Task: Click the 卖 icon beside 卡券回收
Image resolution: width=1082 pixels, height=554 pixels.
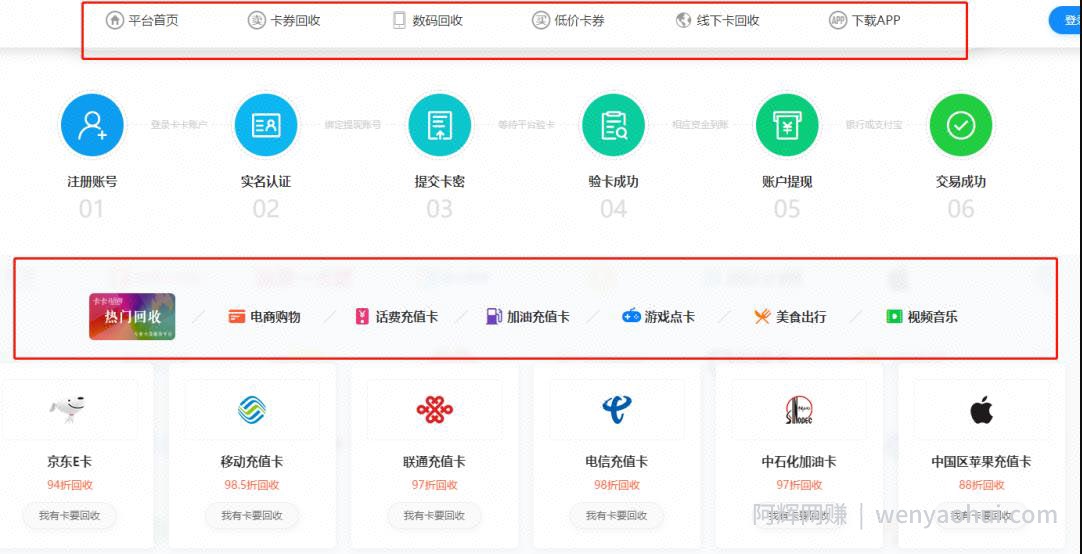Action: (x=257, y=20)
